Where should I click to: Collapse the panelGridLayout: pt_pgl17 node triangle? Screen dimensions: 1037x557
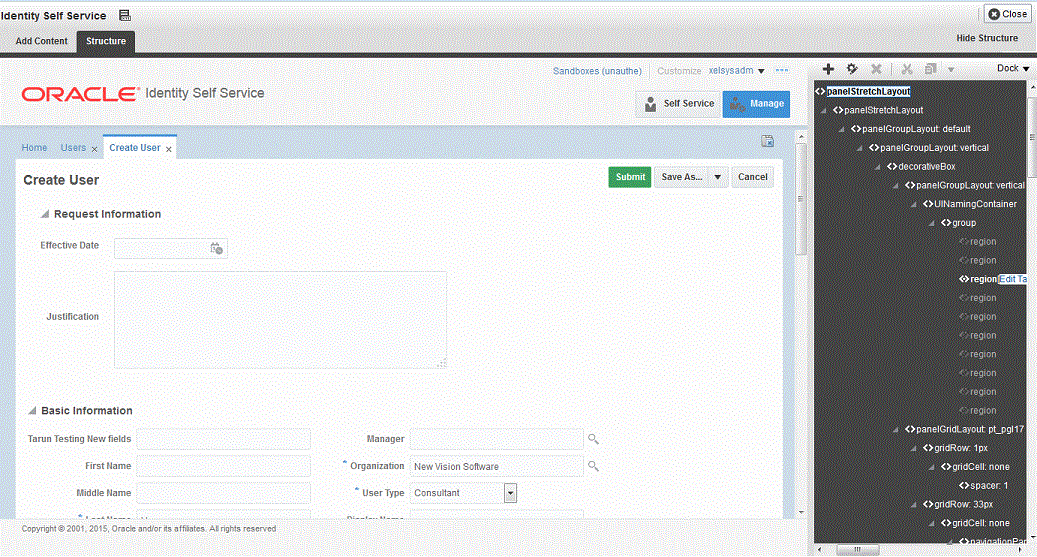(895, 430)
